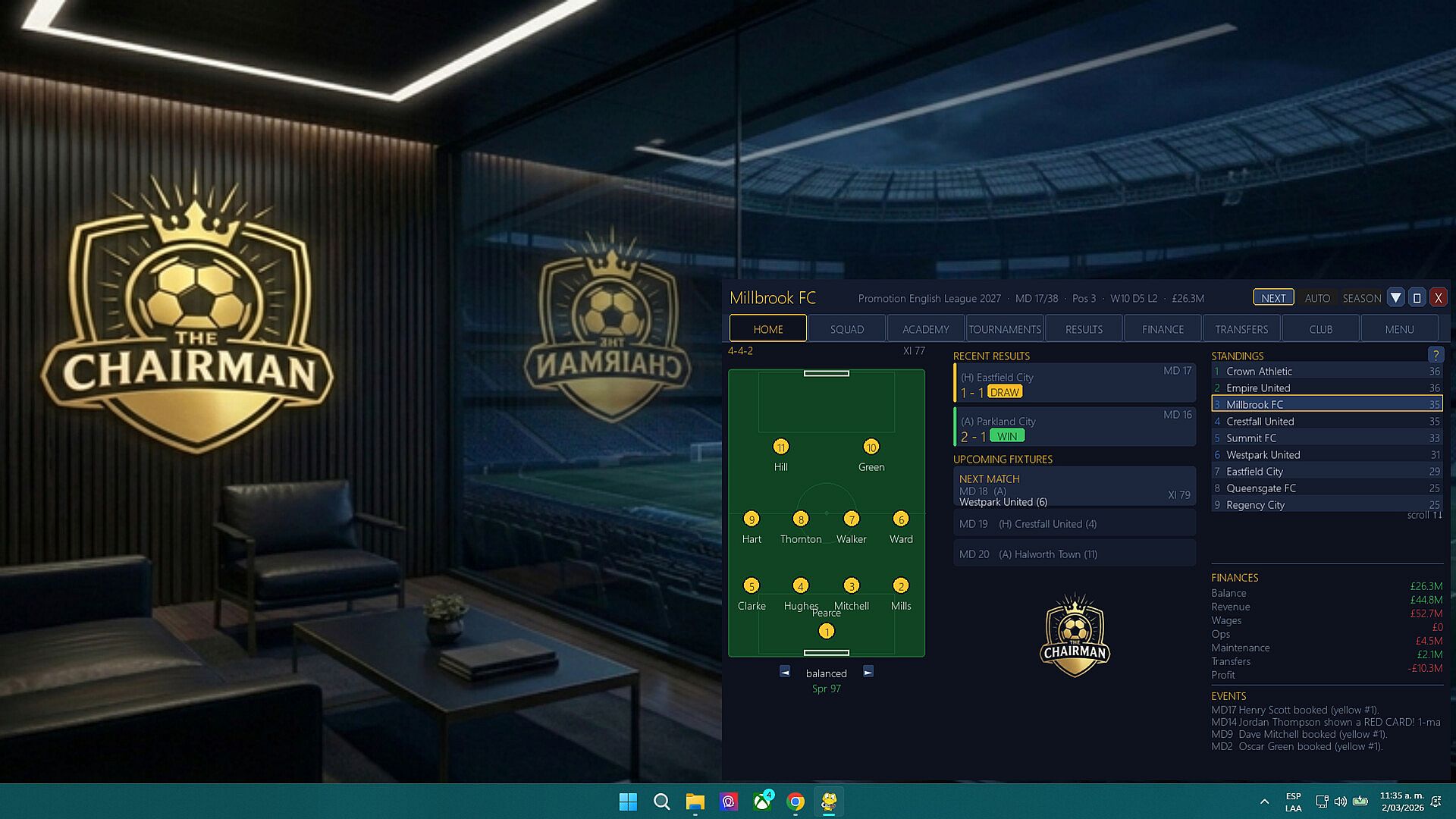
Task: Show hidden system tray icons chevron
Action: (1264, 802)
